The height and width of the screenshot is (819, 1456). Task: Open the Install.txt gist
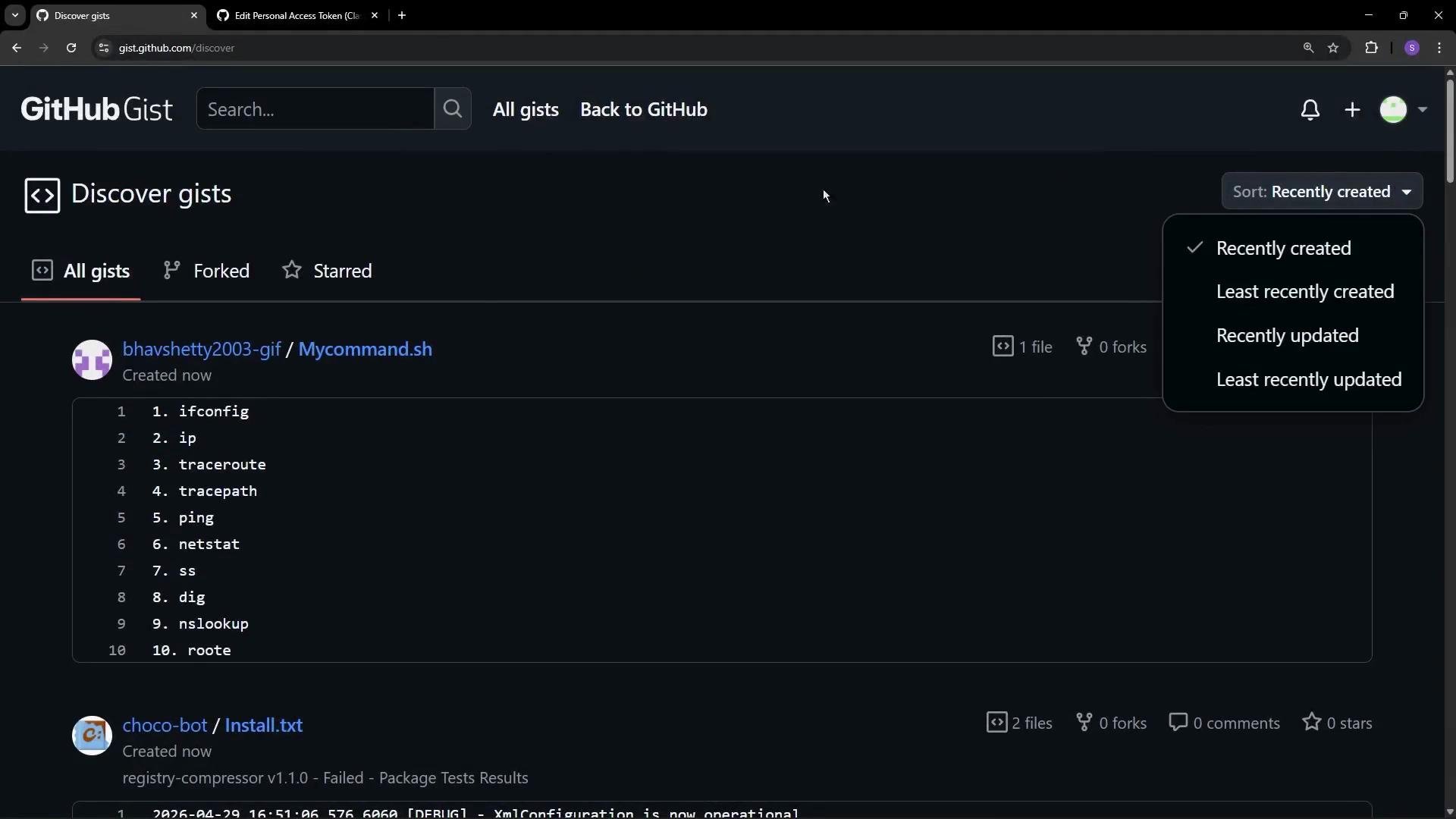tap(263, 725)
